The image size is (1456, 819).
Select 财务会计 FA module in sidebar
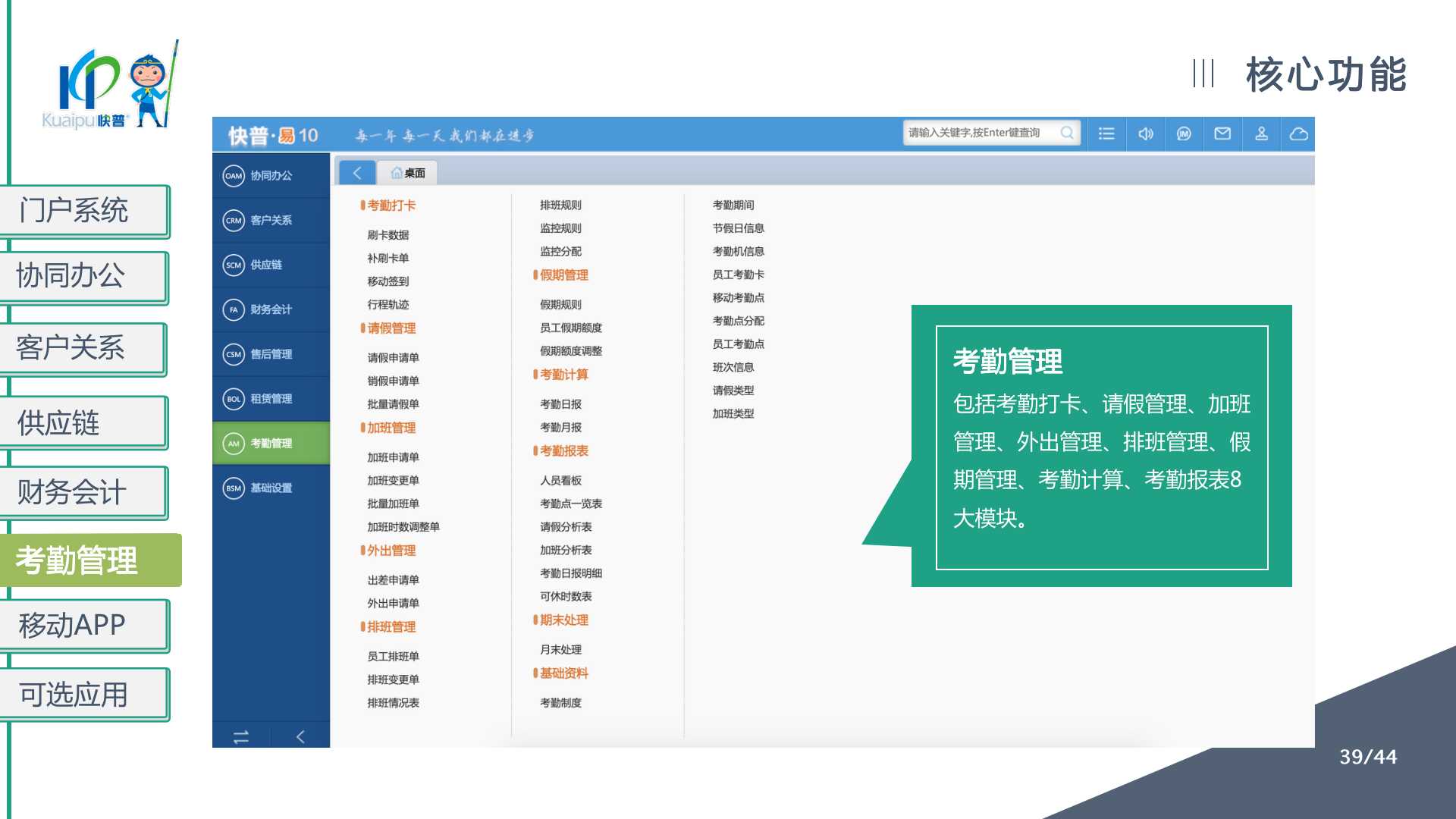point(271,309)
